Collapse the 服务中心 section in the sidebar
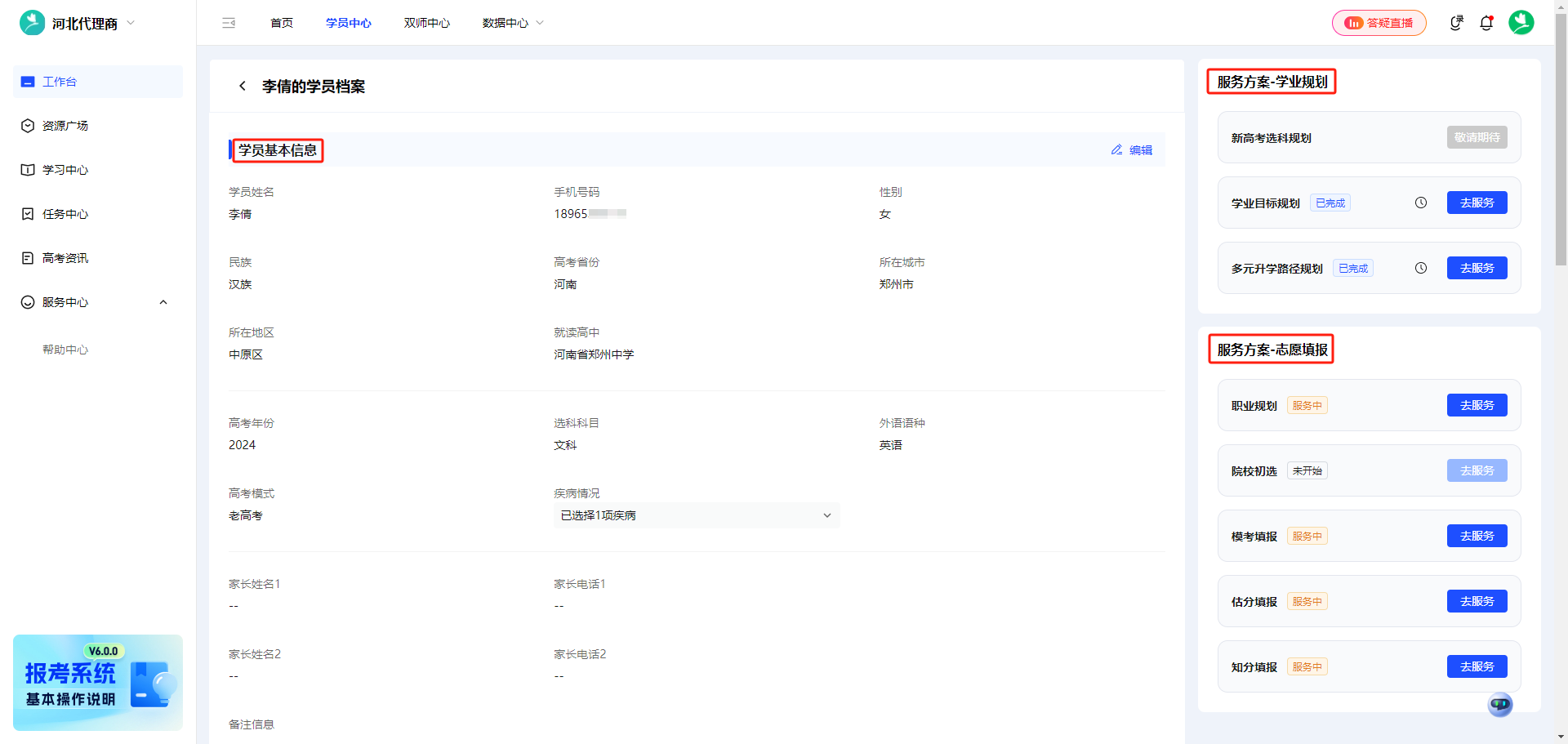This screenshot has width=1568, height=744. click(x=163, y=301)
